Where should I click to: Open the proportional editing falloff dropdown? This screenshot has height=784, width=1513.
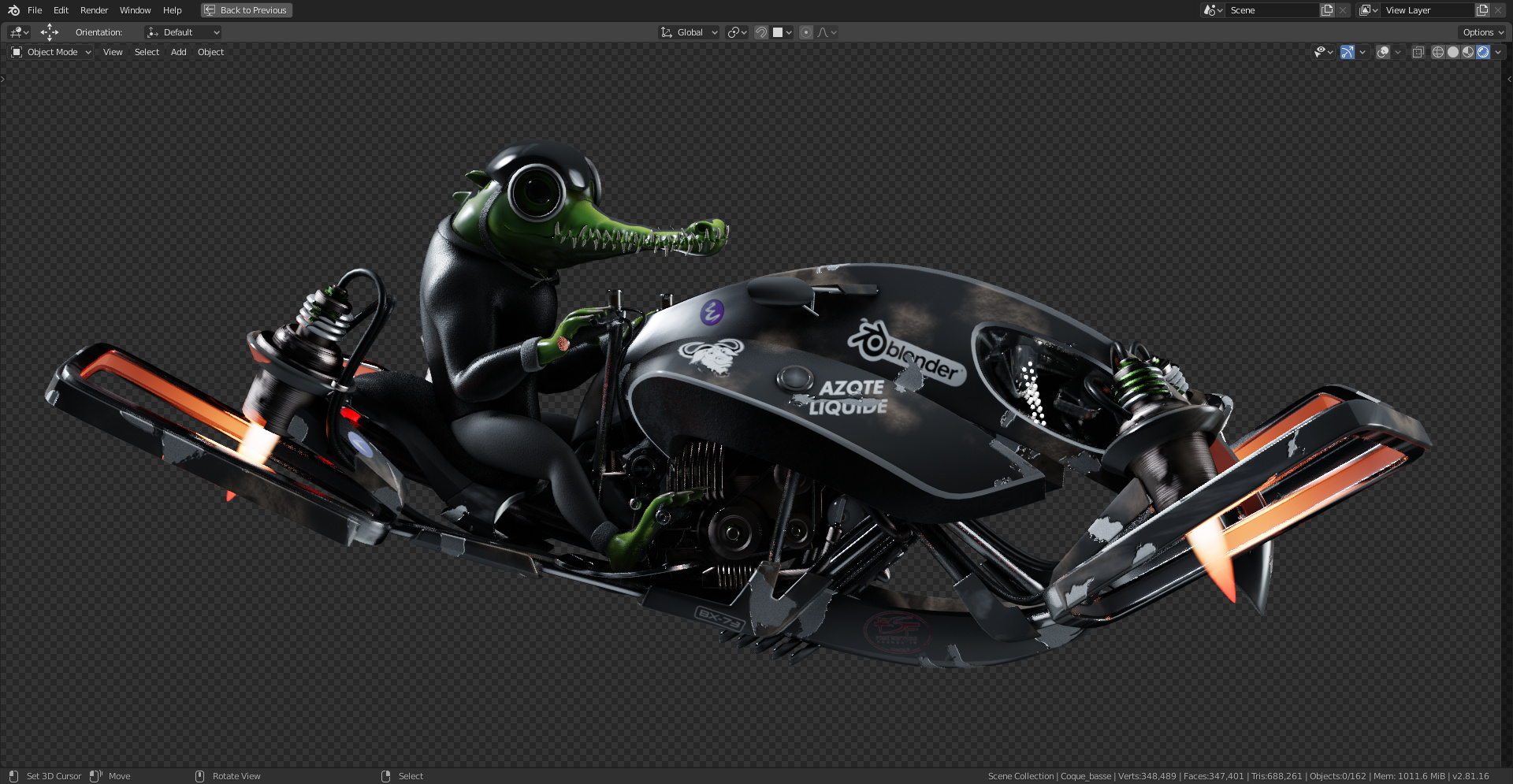point(827,32)
